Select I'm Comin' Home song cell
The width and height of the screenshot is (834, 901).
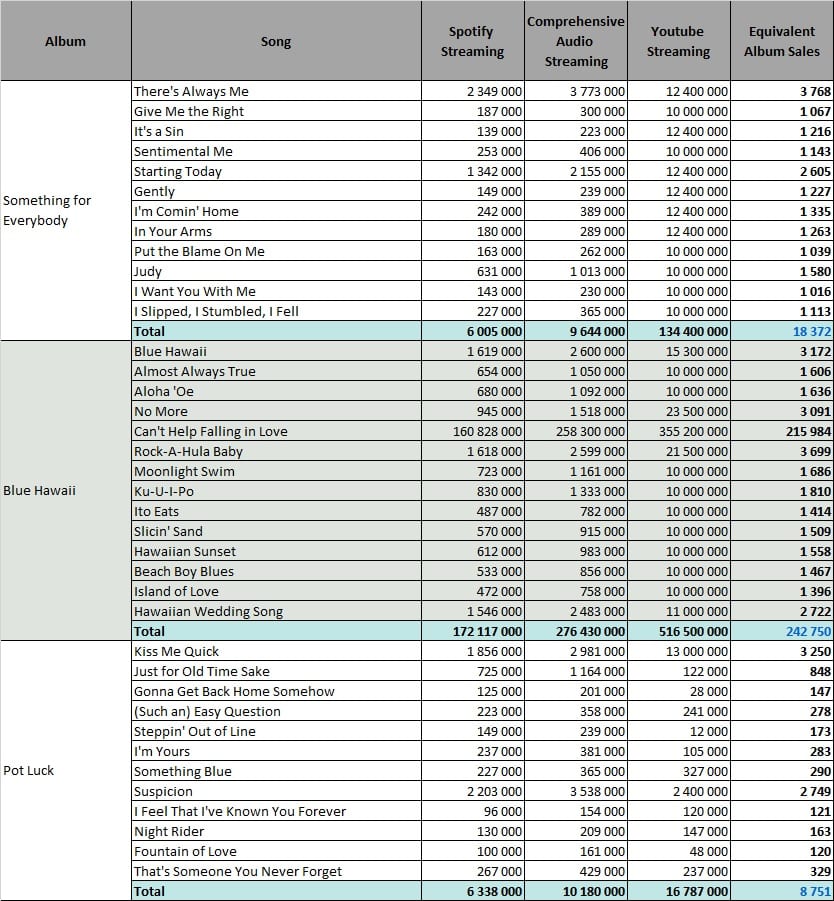(x=276, y=211)
